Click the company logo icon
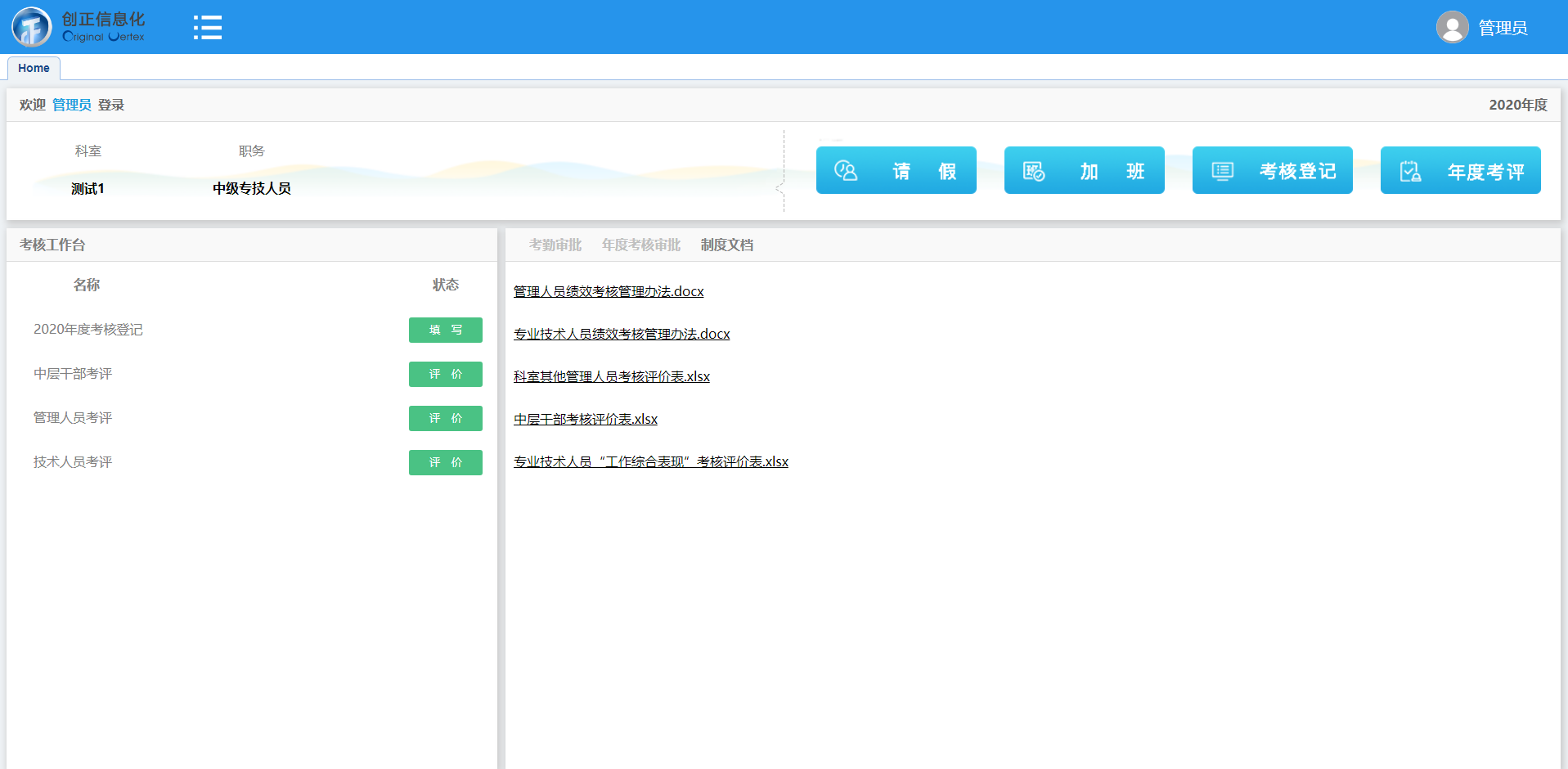 click(31, 27)
